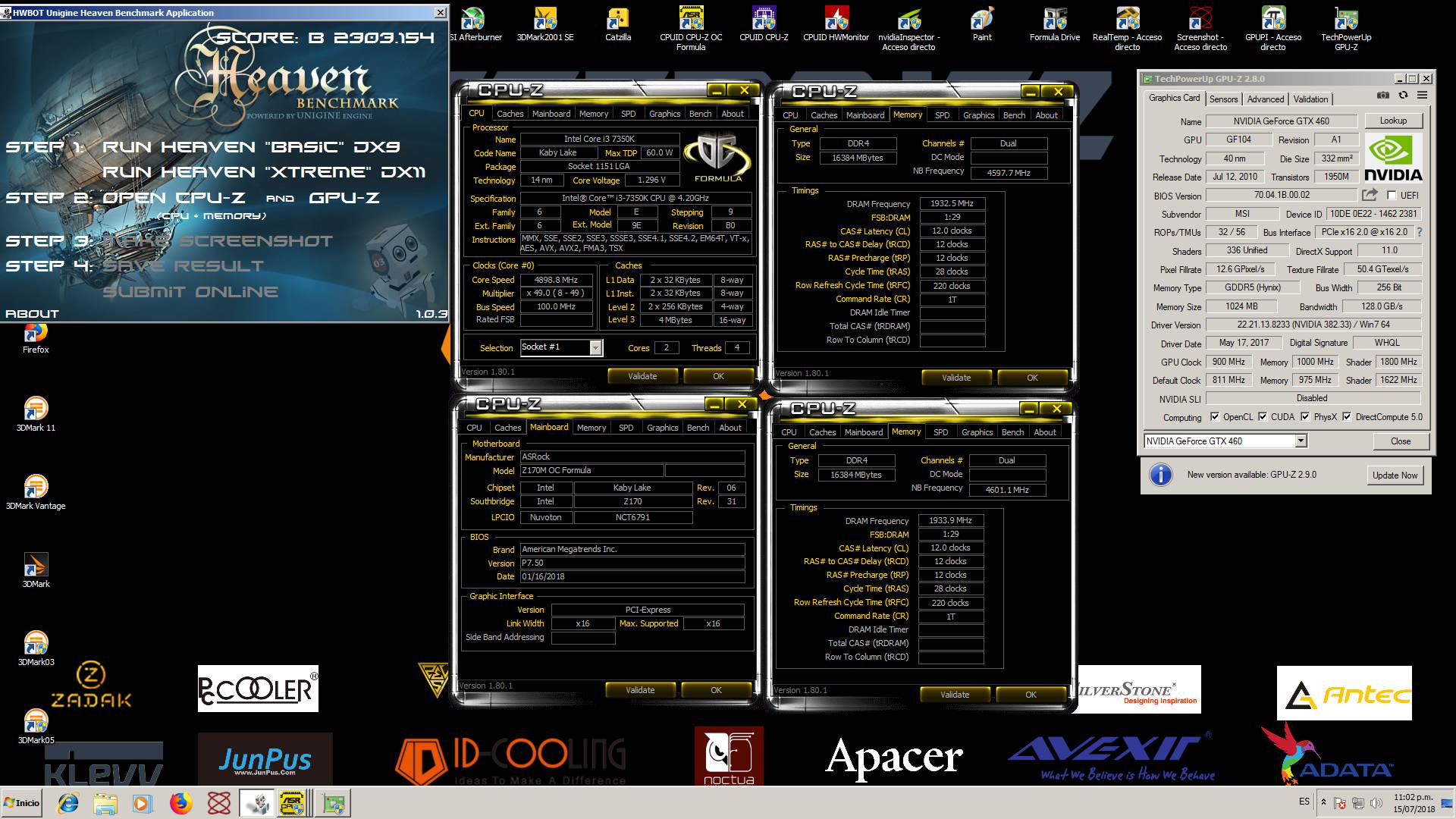The height and width of the screenshot is (819, 1456).
Task: Open Validation tab in GPU-Z
Action: (1310, 99)
